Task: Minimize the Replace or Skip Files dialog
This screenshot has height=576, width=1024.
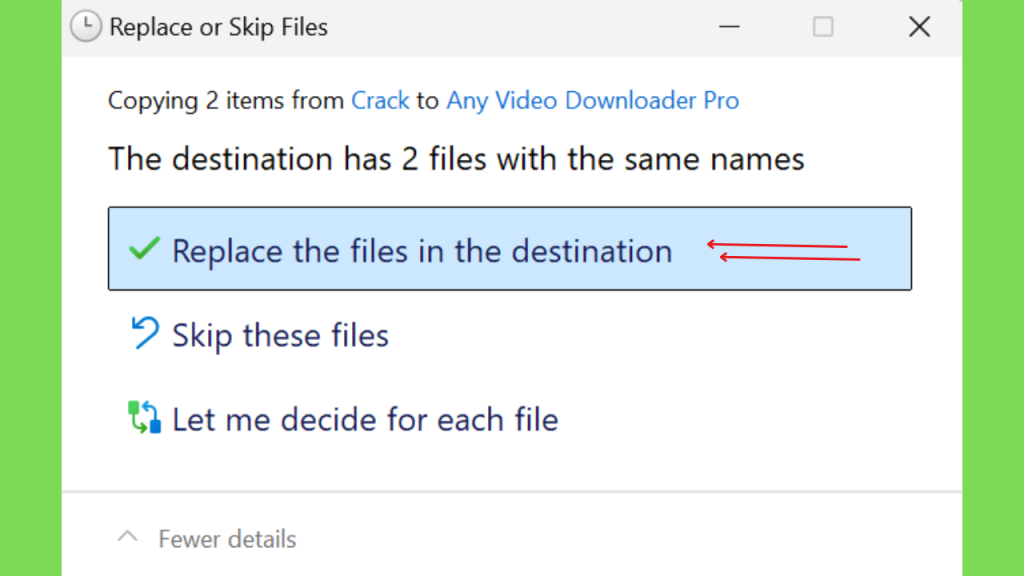Action: tap(729, 27)
